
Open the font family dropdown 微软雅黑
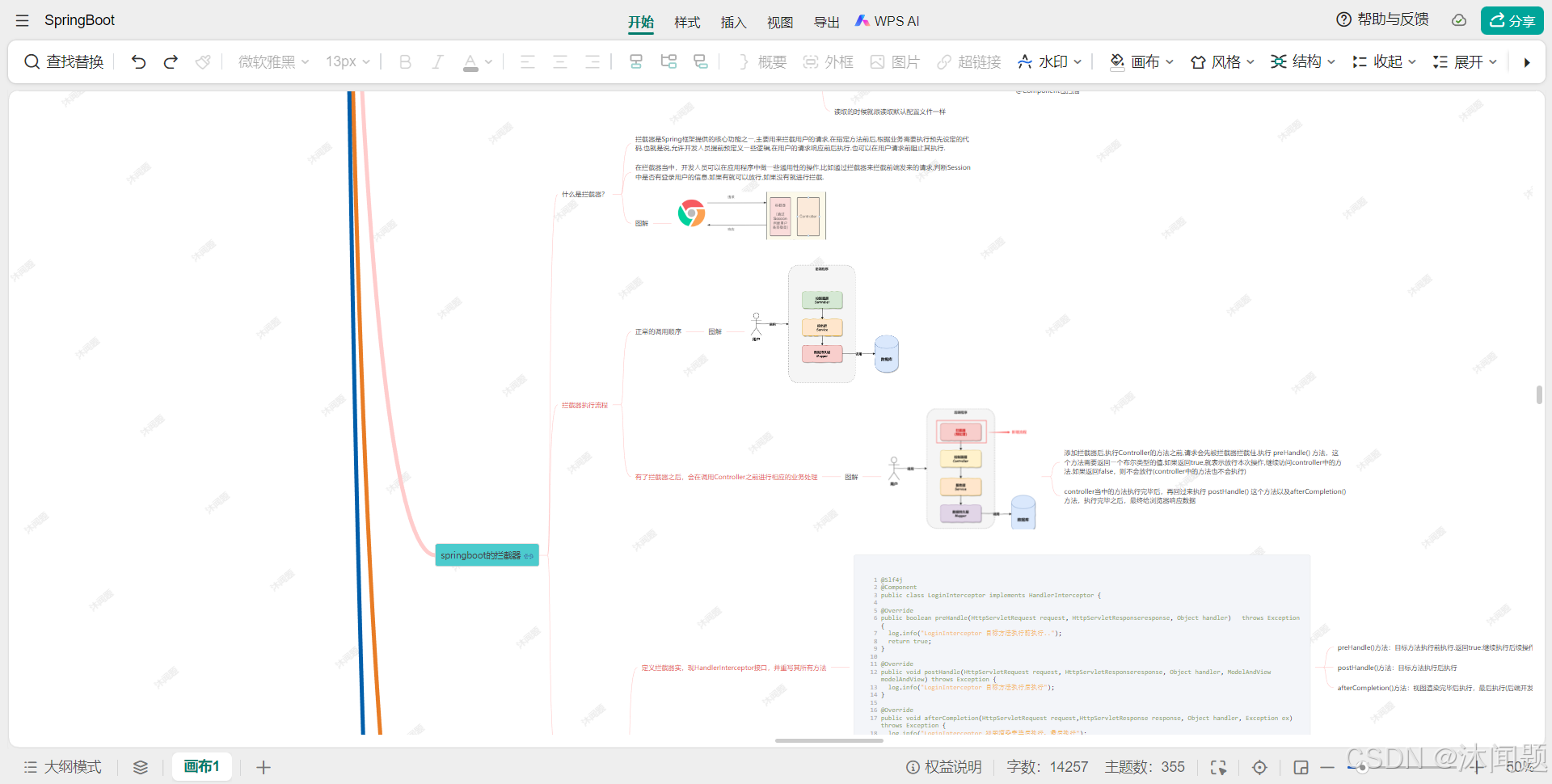(x=273, y=61)
